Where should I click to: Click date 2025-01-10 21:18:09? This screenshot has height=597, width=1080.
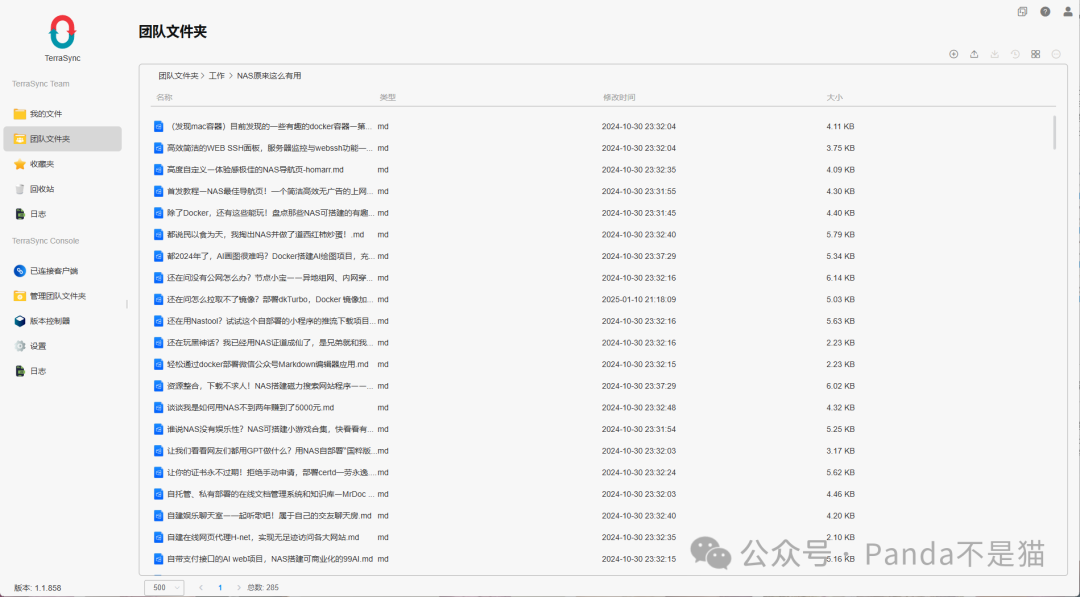[x=638, y=300]
